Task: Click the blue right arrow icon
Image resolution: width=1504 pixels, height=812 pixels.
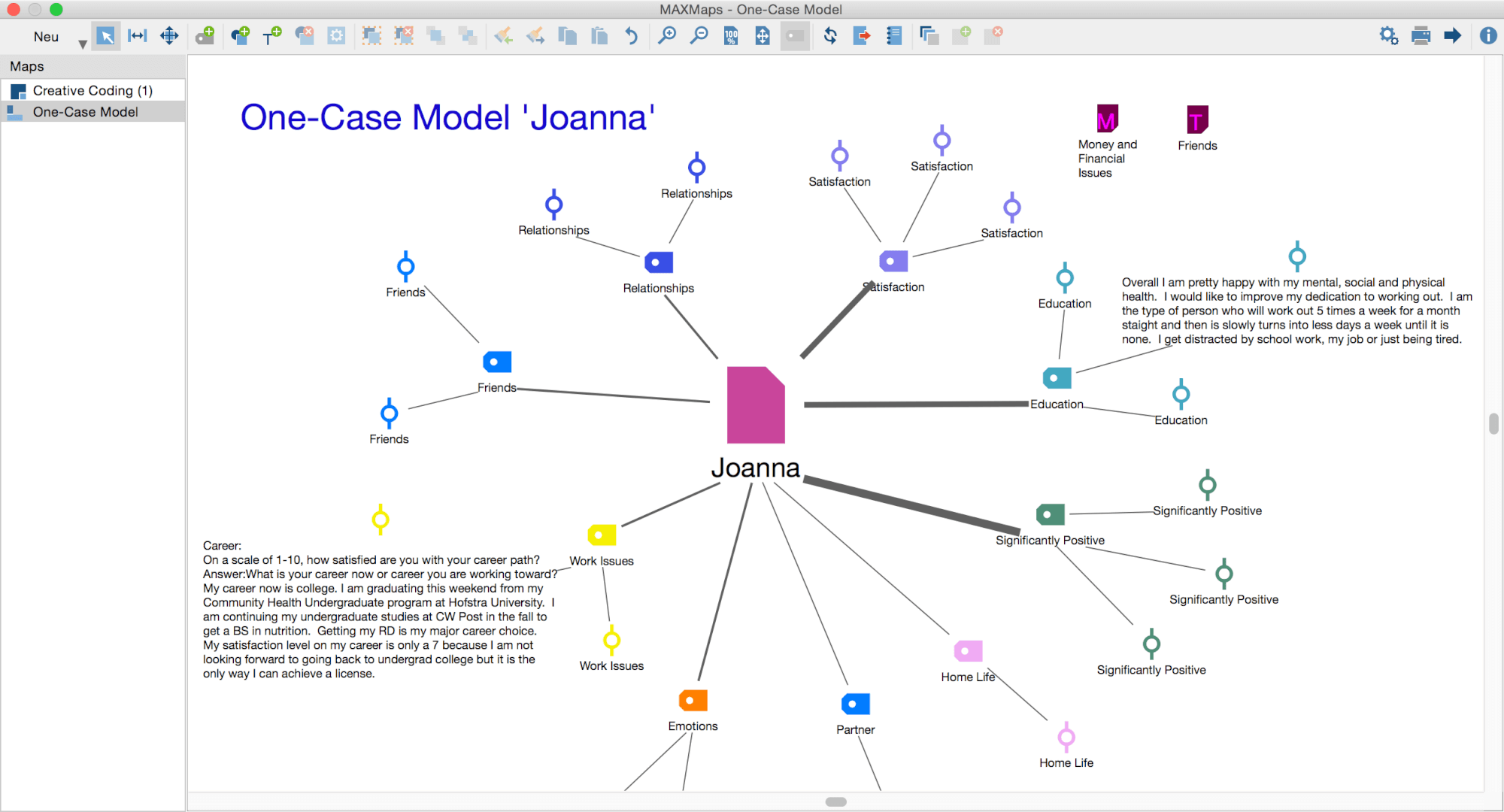Action: (1452, 35)
